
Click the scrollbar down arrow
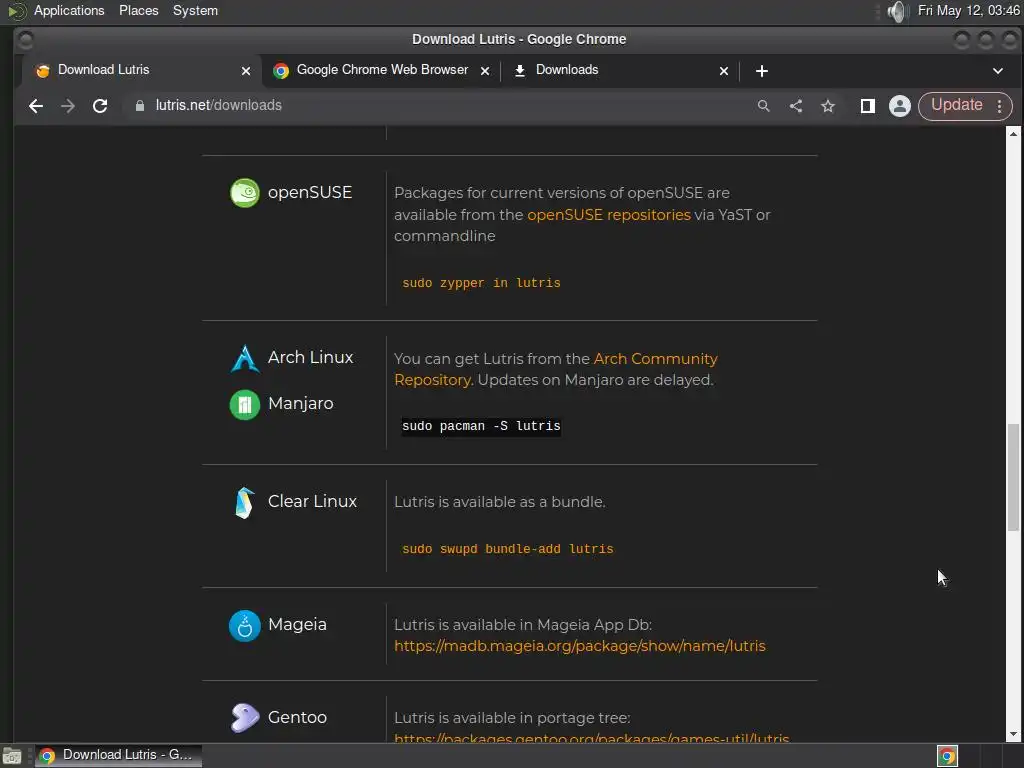[1013, 735]
